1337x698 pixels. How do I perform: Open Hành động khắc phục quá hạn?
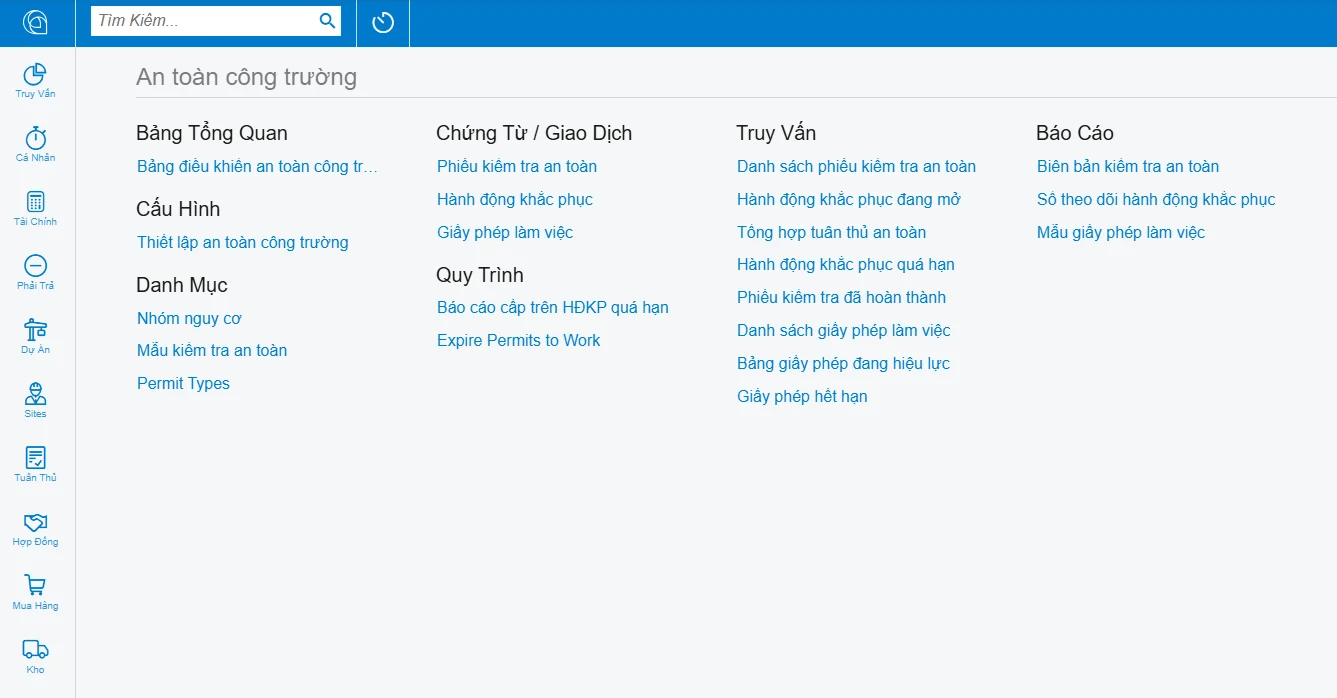coord(846,265)
